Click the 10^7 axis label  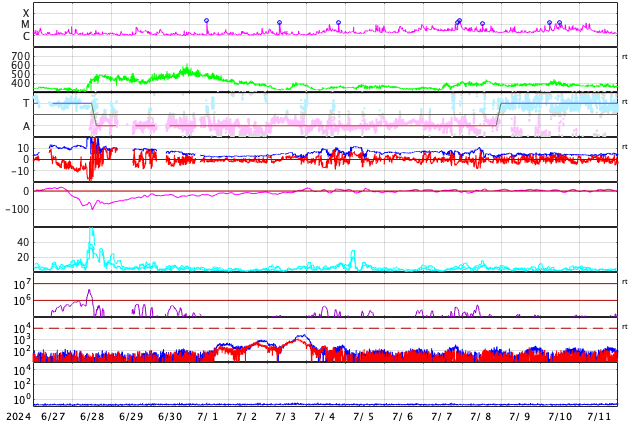(22, 284)
